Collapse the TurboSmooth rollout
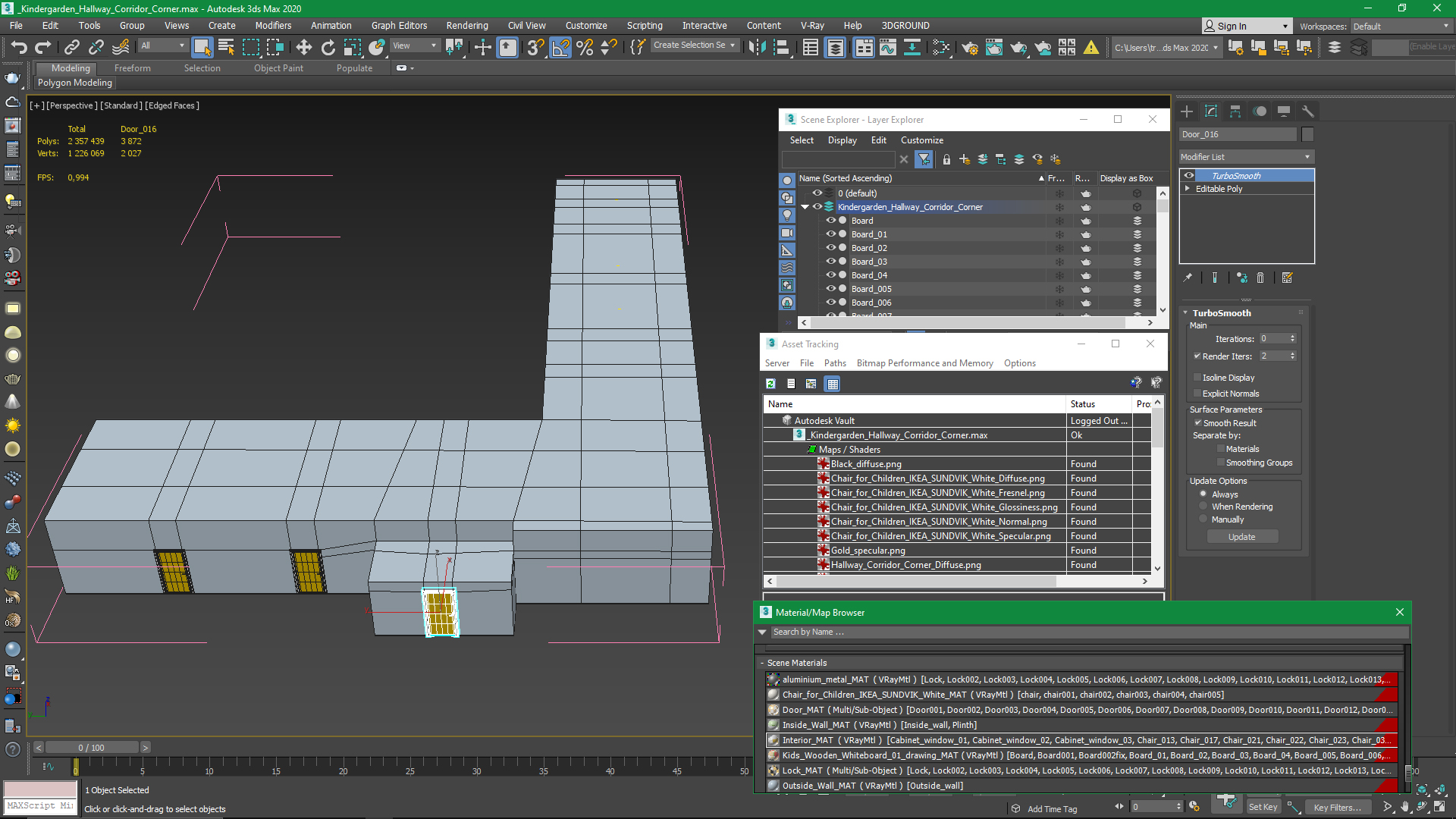The width and height of the screenshot is (1456, 819). coord(1186,312)
